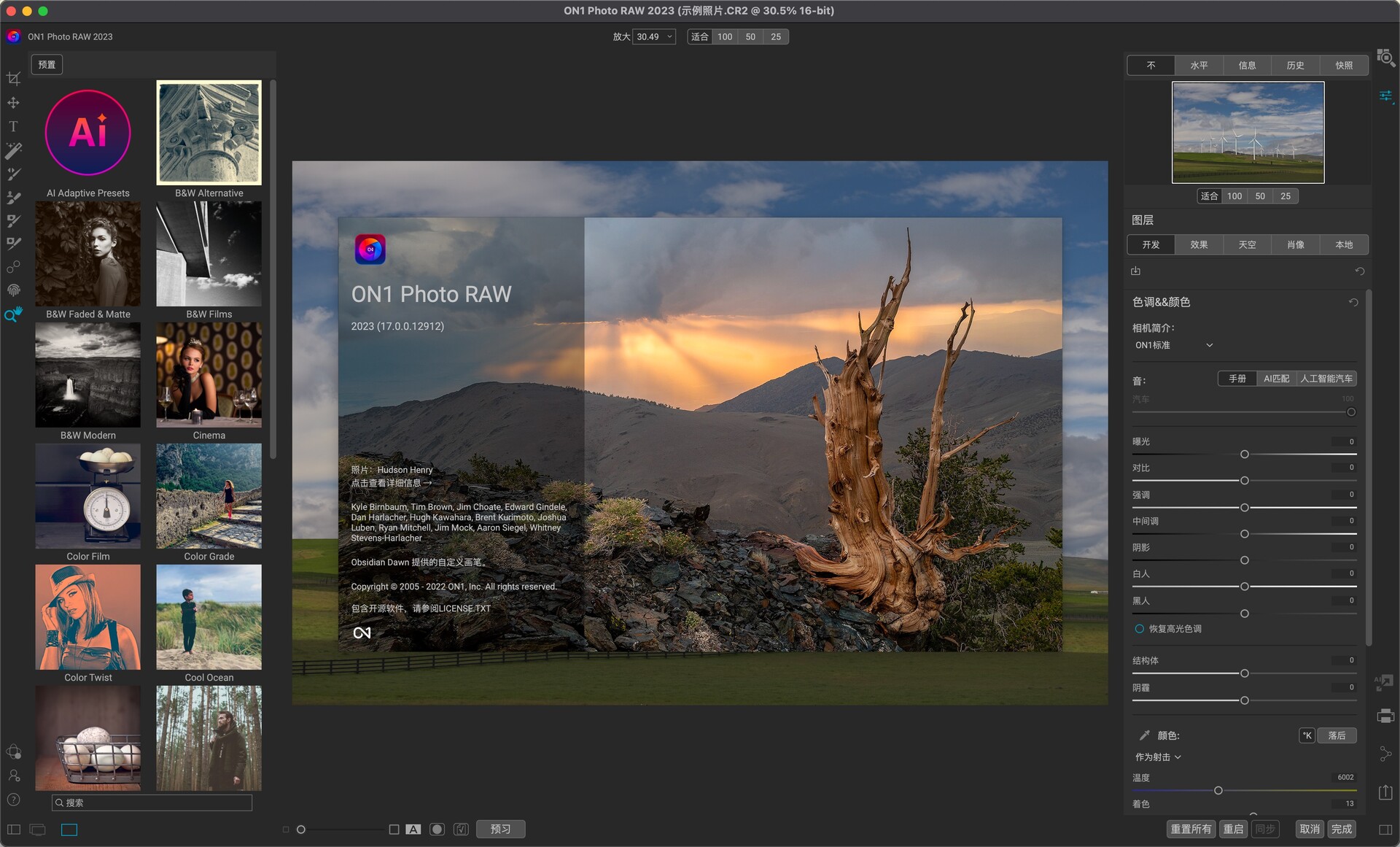This screenshot has width=1400, height=847.
Task: Open 相机简介 camera profile dropdown
Action: (x=1175, y=344)
